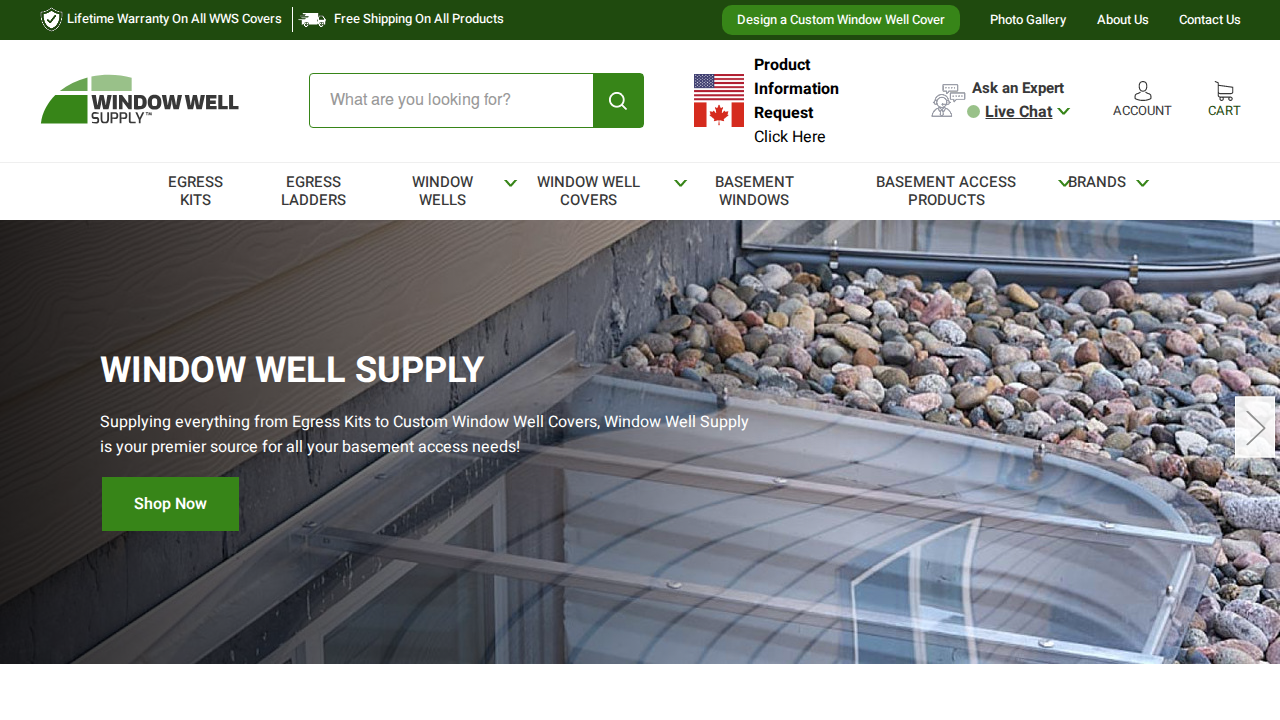Click the green Live Chat status dot

pyautogui.click(x=973, y=112)
